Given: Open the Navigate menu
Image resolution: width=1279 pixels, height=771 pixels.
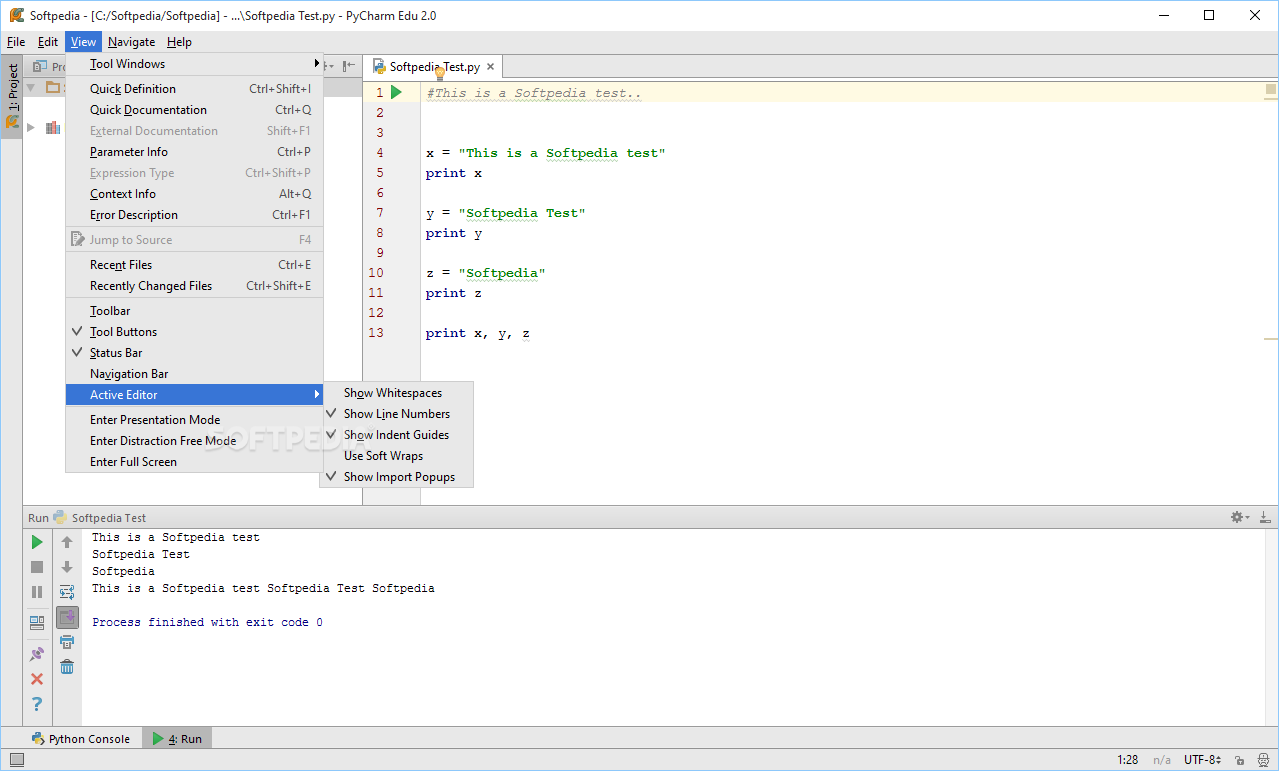Looking at the screenshot, I should tap(132, 42).
